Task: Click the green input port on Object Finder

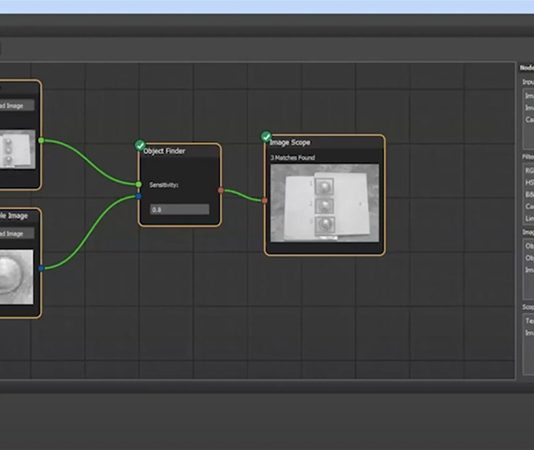Action: pos(138,184)
